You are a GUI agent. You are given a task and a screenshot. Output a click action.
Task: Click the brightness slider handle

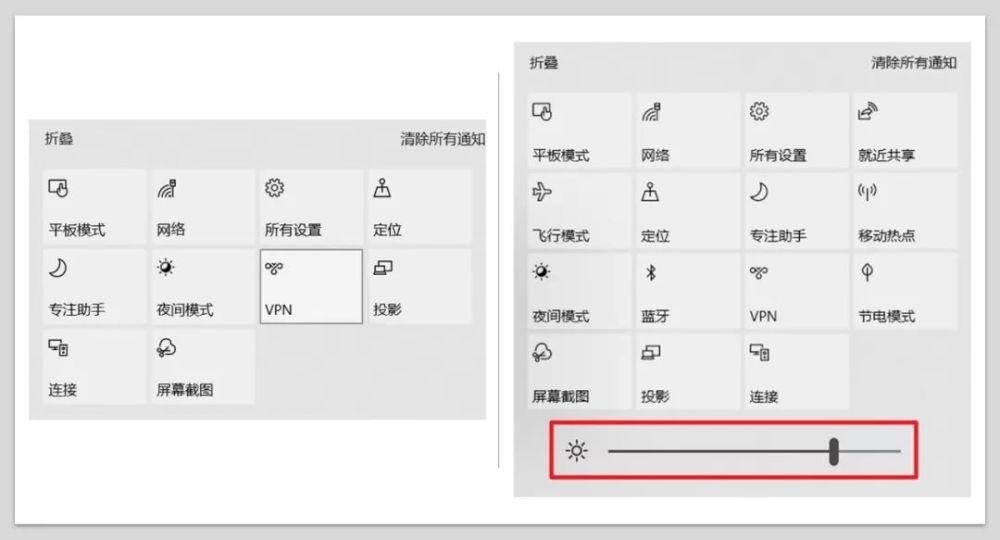tap(834, 451)
